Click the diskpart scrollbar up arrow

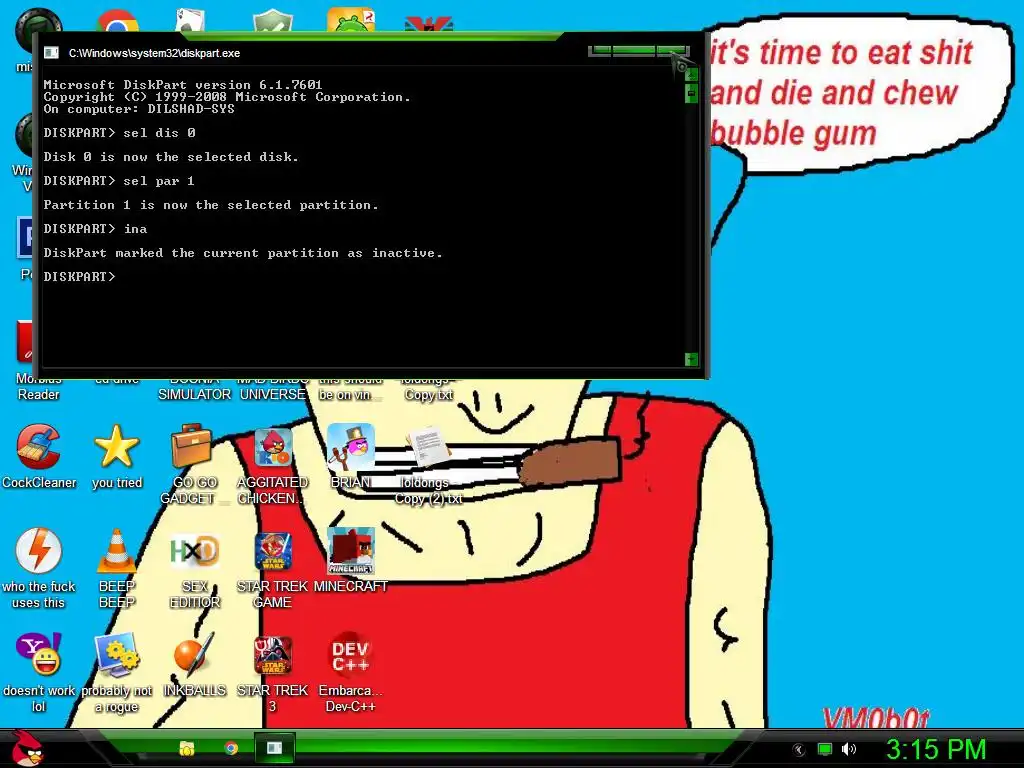click(x=691, y=74)
